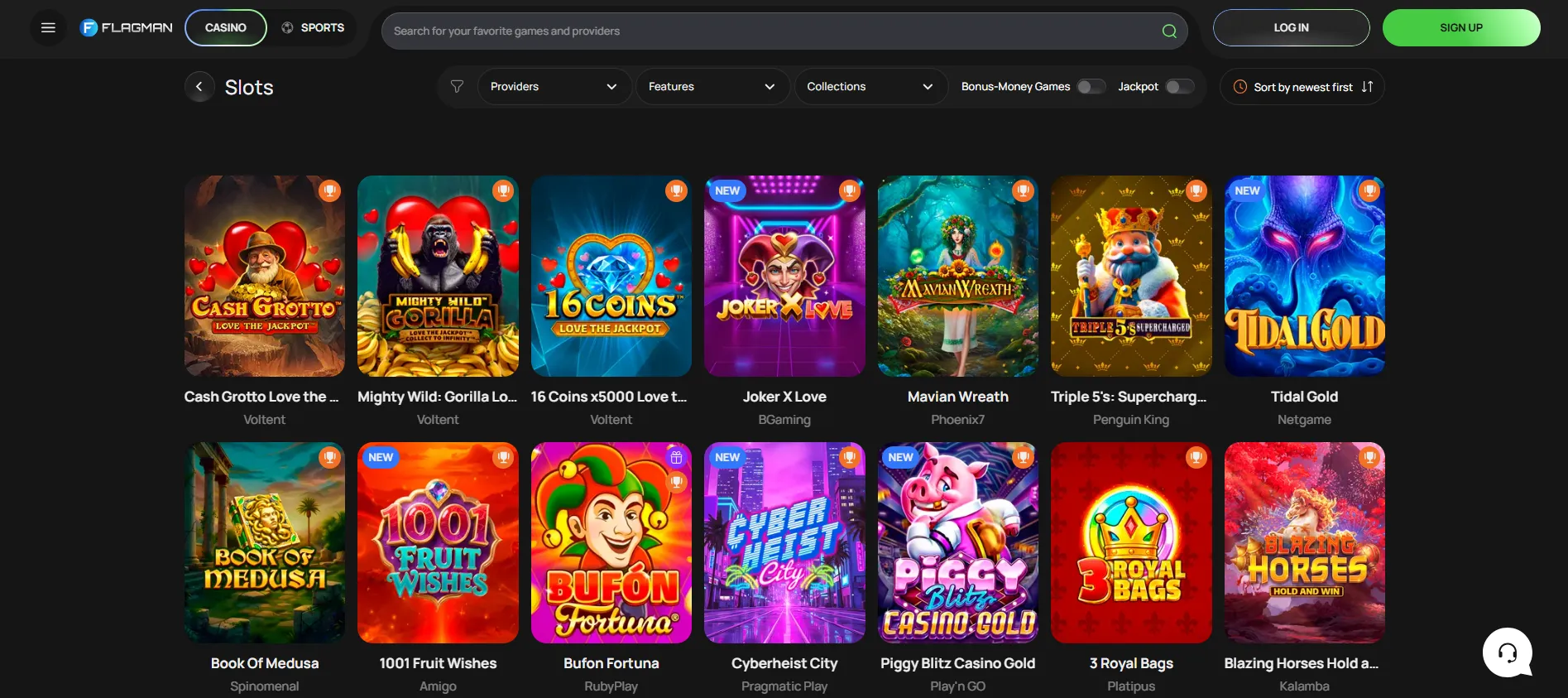This screenshot has height=698, width=1568.
Task: Click the Flagman logo
Action: point(126,27)
